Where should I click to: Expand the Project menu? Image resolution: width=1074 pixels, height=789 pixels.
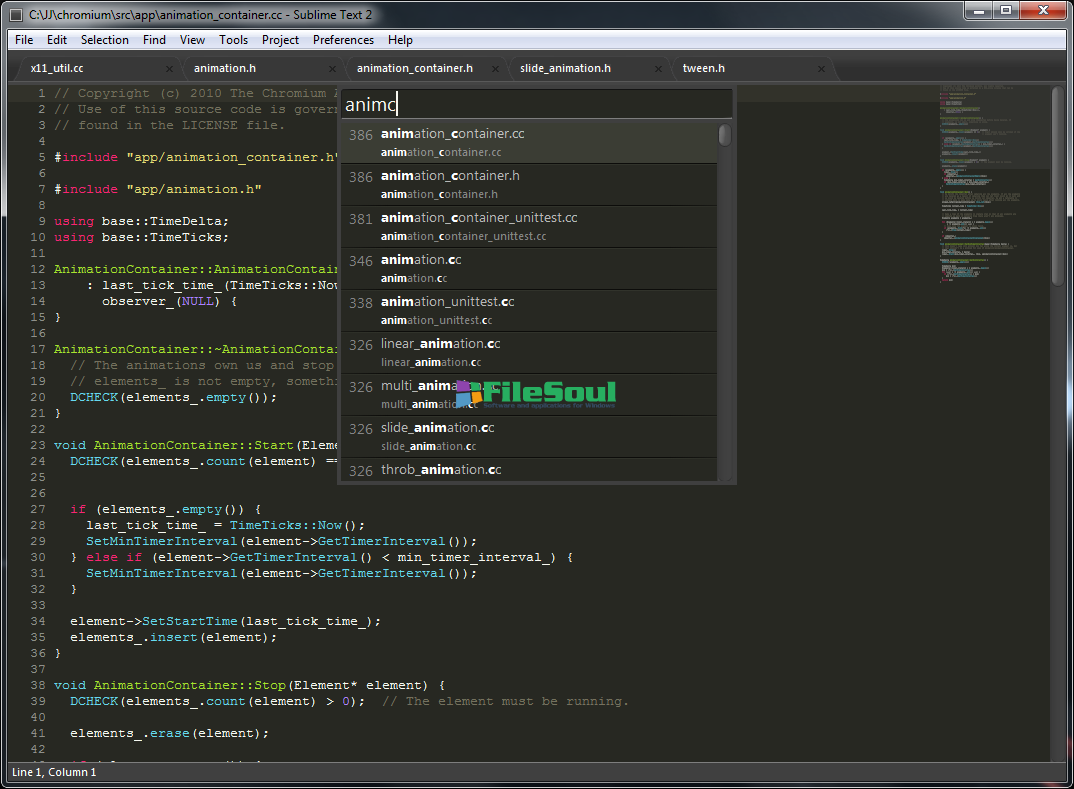click(x=280, y=40)
